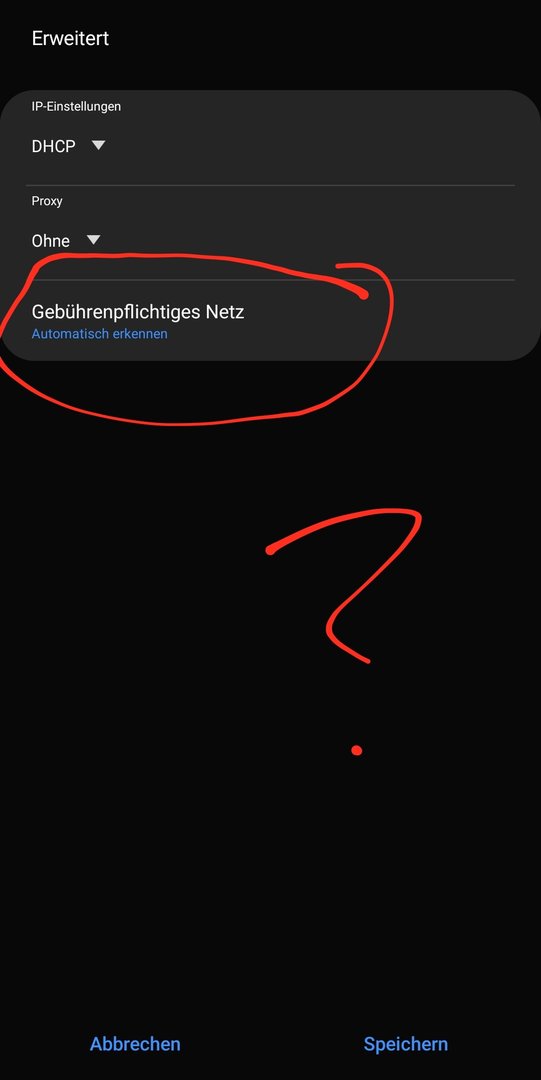Click the divider line below DHCP
Screen dimensions: 541x1080
tap(270, 185)
